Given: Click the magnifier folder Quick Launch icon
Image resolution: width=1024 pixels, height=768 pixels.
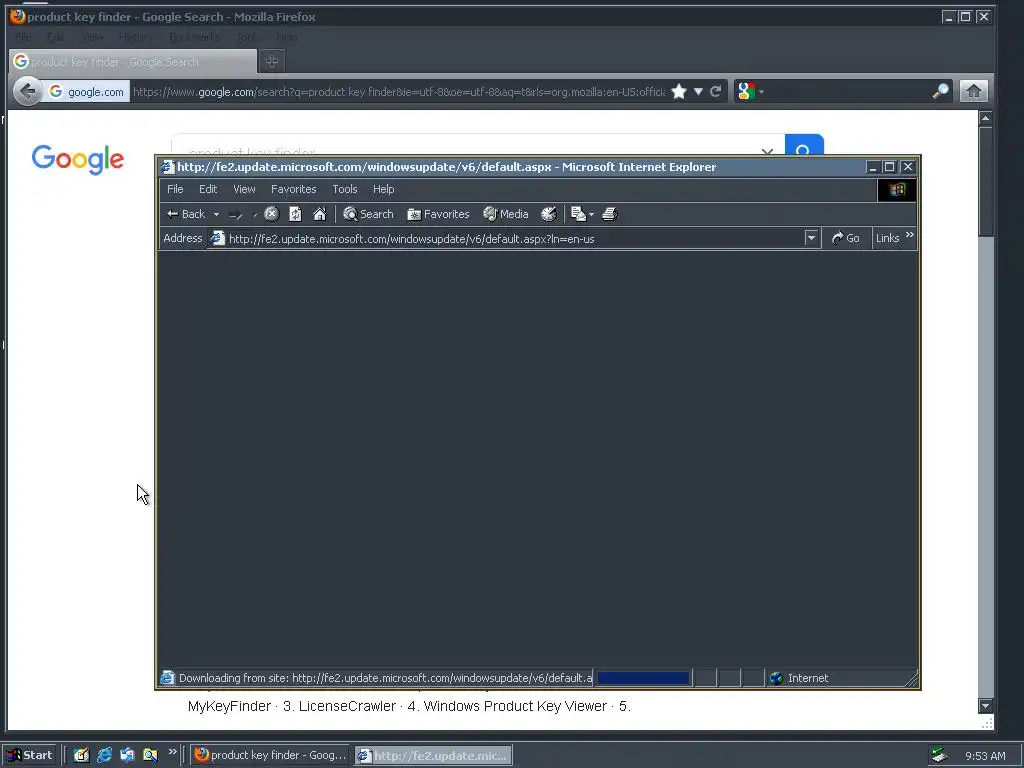Looking at the screenshot, I should point(150,755).
